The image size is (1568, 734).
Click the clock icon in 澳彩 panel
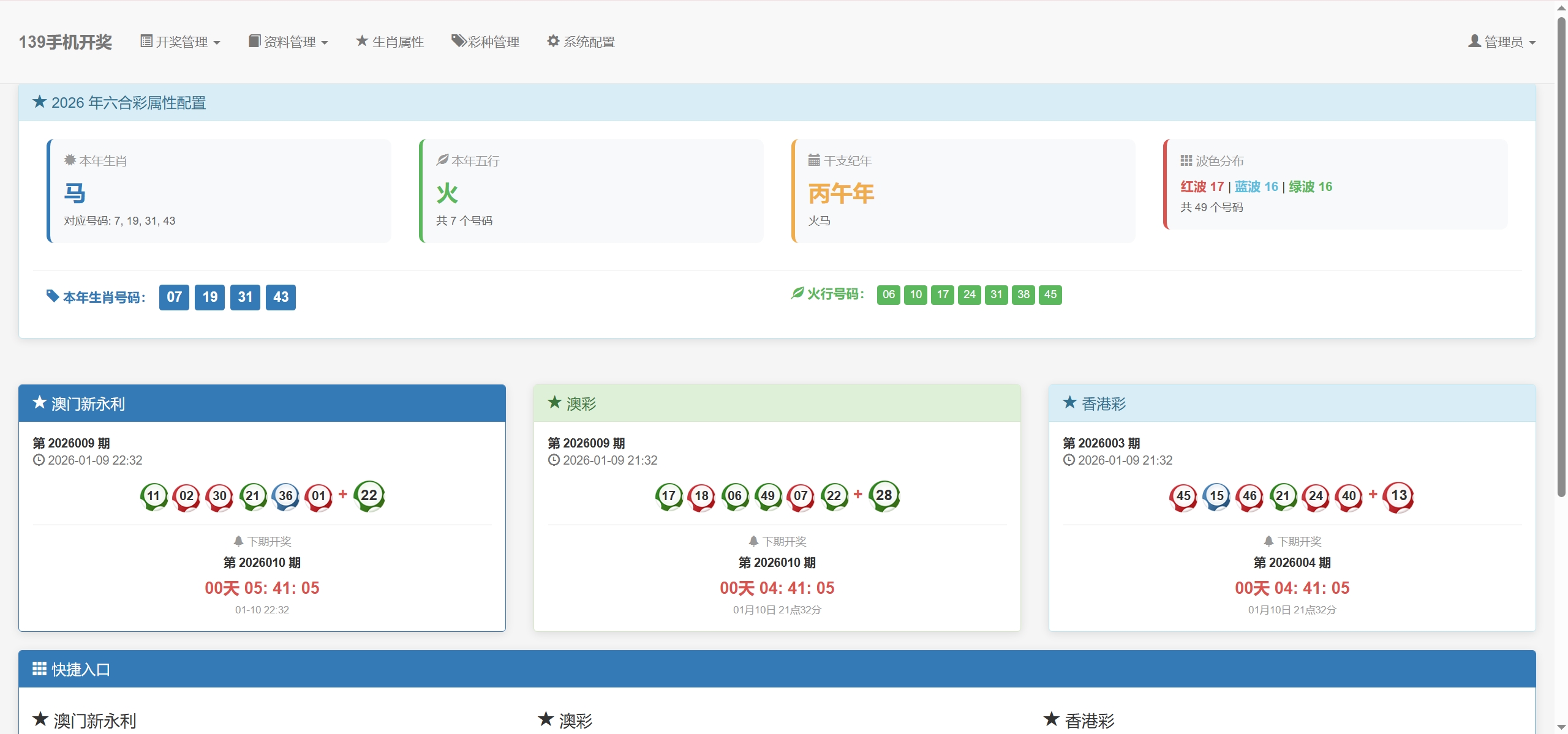coord(554,460)
